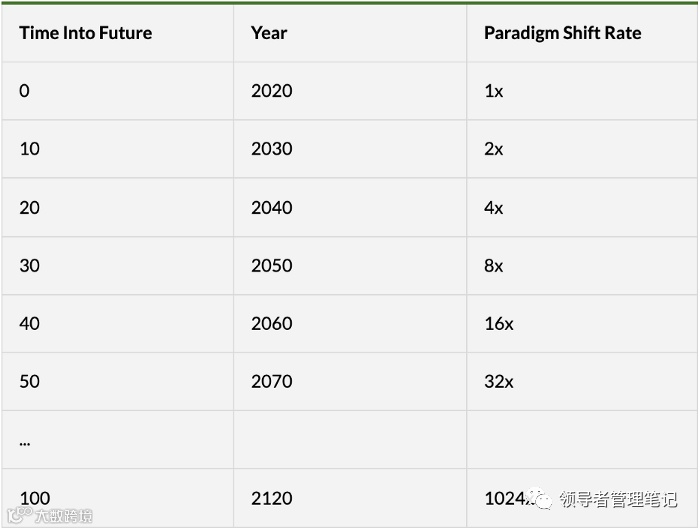
Task: Click the ellipsis cell in the first column
Action: click(117, 440)
